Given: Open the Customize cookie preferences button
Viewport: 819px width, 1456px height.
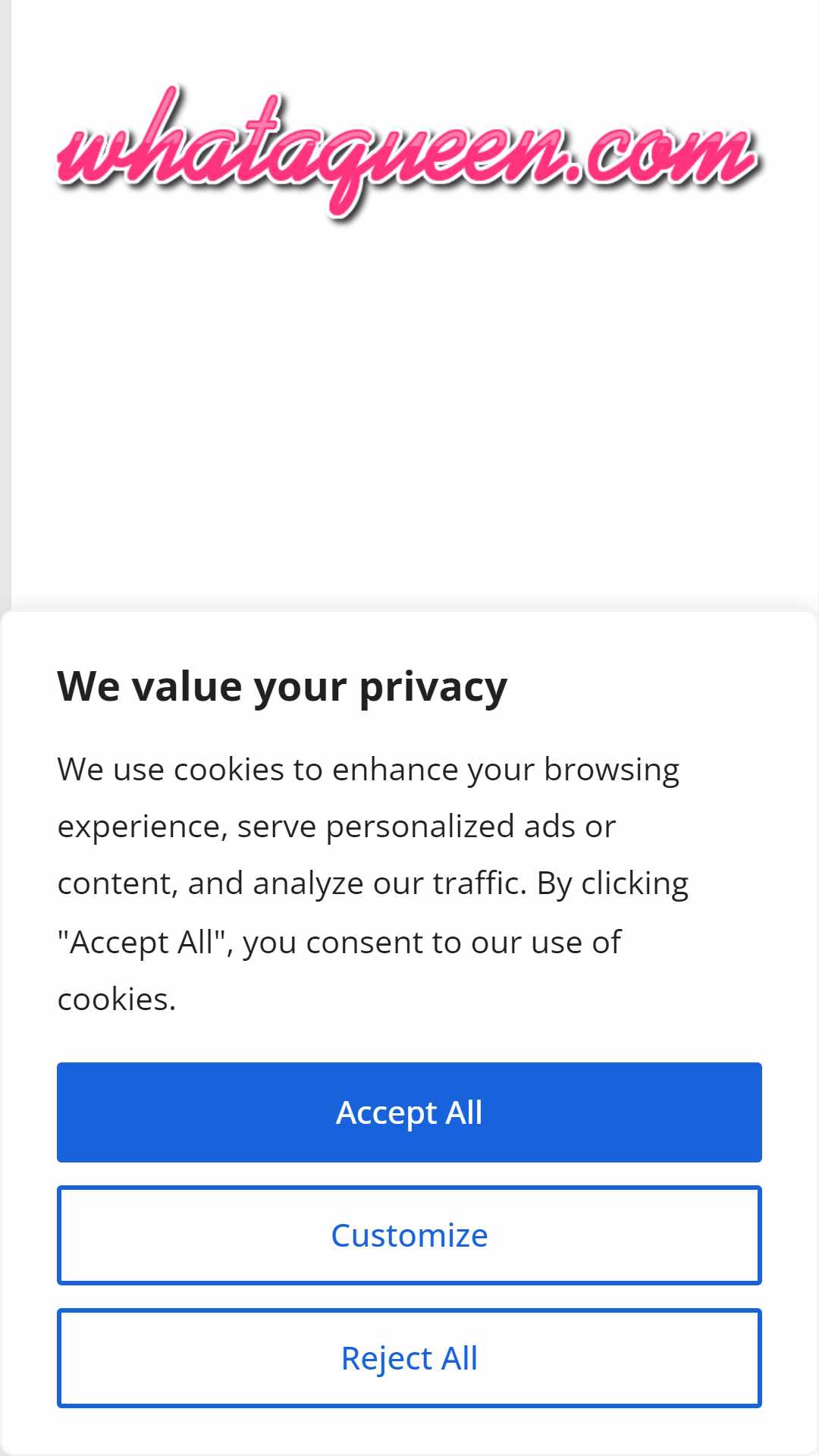Looking at the screenshot, I should pos(409,1235).
